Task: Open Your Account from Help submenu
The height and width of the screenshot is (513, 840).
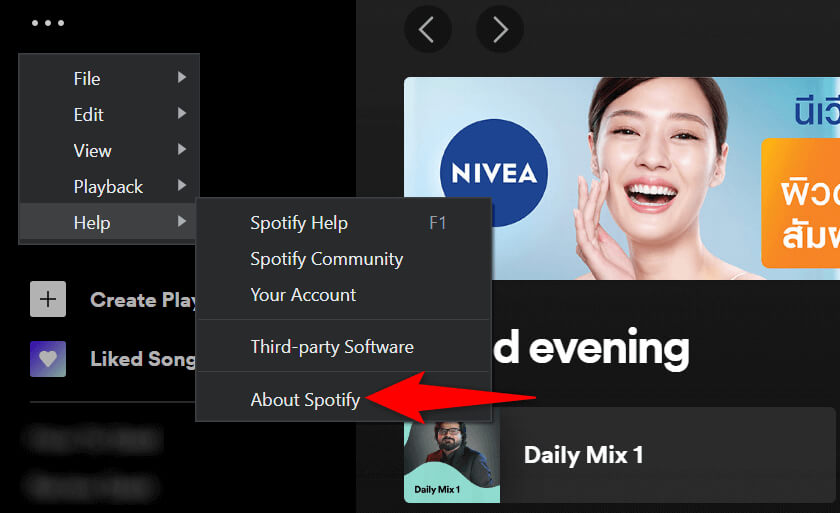Action: pos(343,295)
